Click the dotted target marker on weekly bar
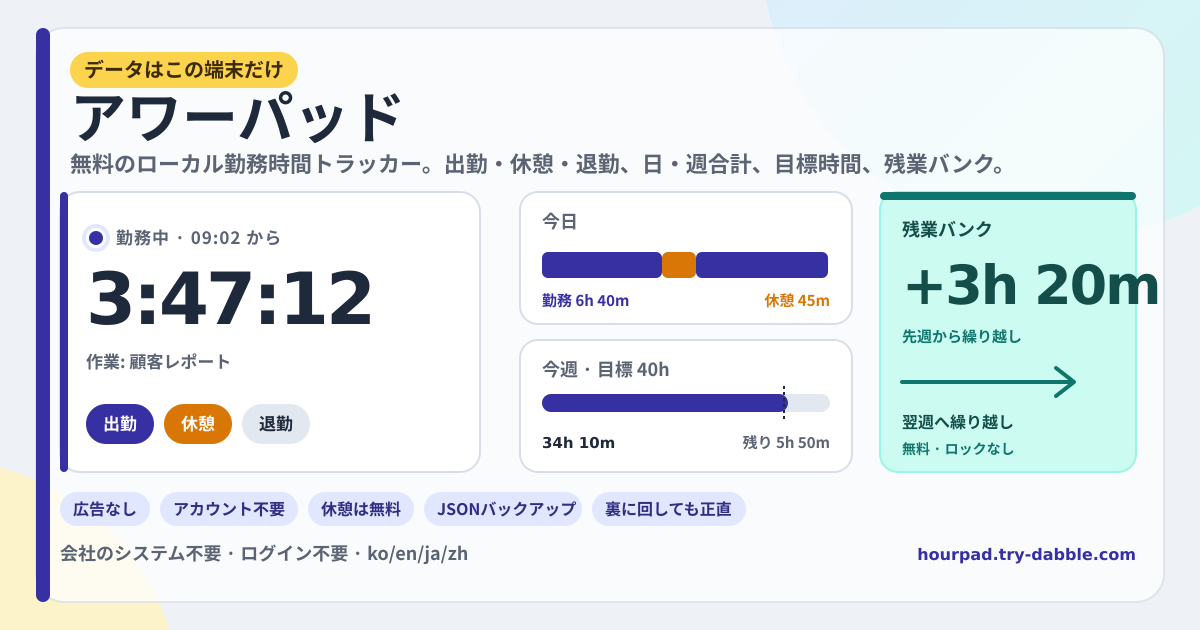Screen dimensions: 1200x630 pyautogui.click(x=784, y=402)
